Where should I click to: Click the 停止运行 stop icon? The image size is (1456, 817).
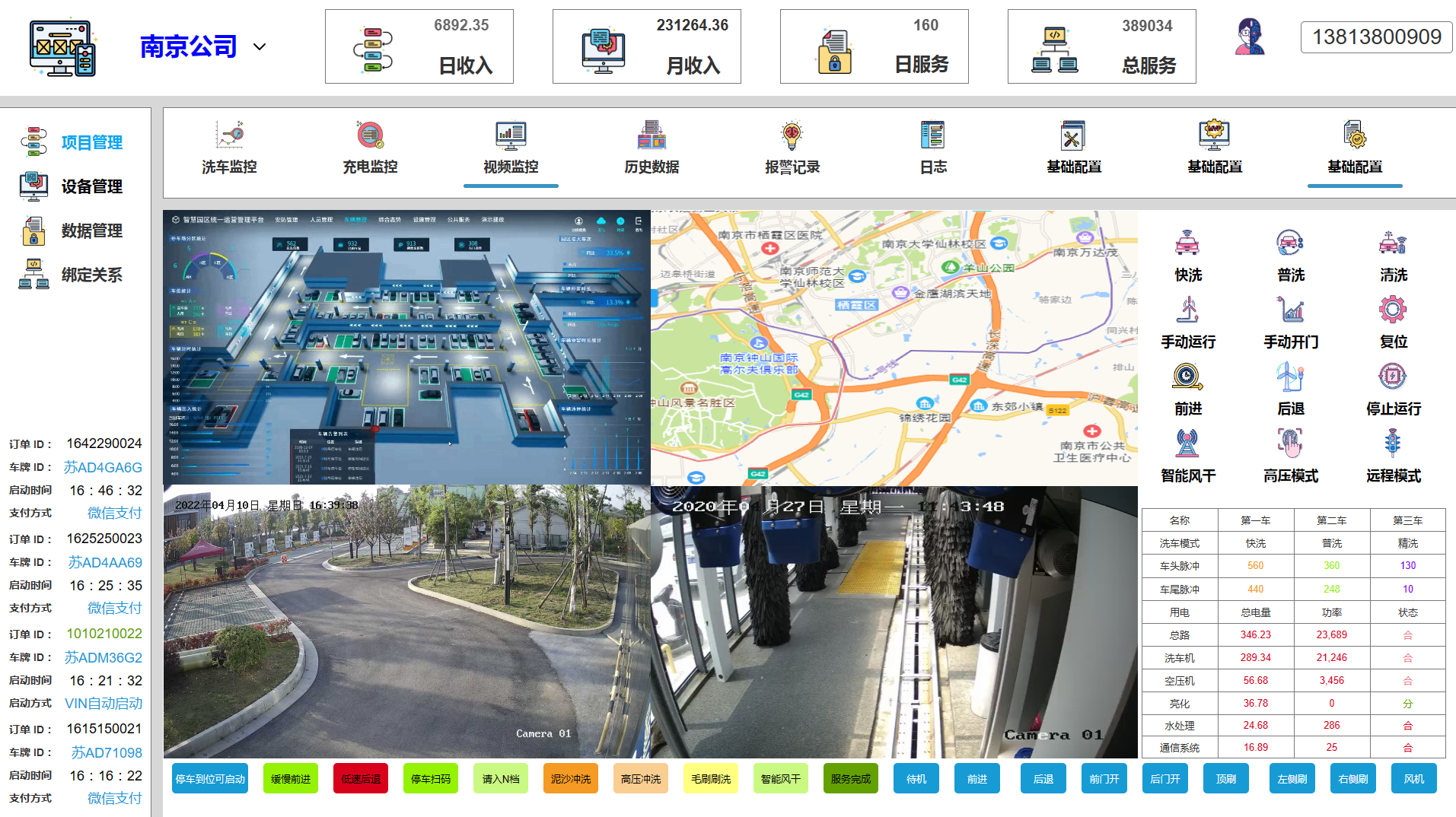1393,377
